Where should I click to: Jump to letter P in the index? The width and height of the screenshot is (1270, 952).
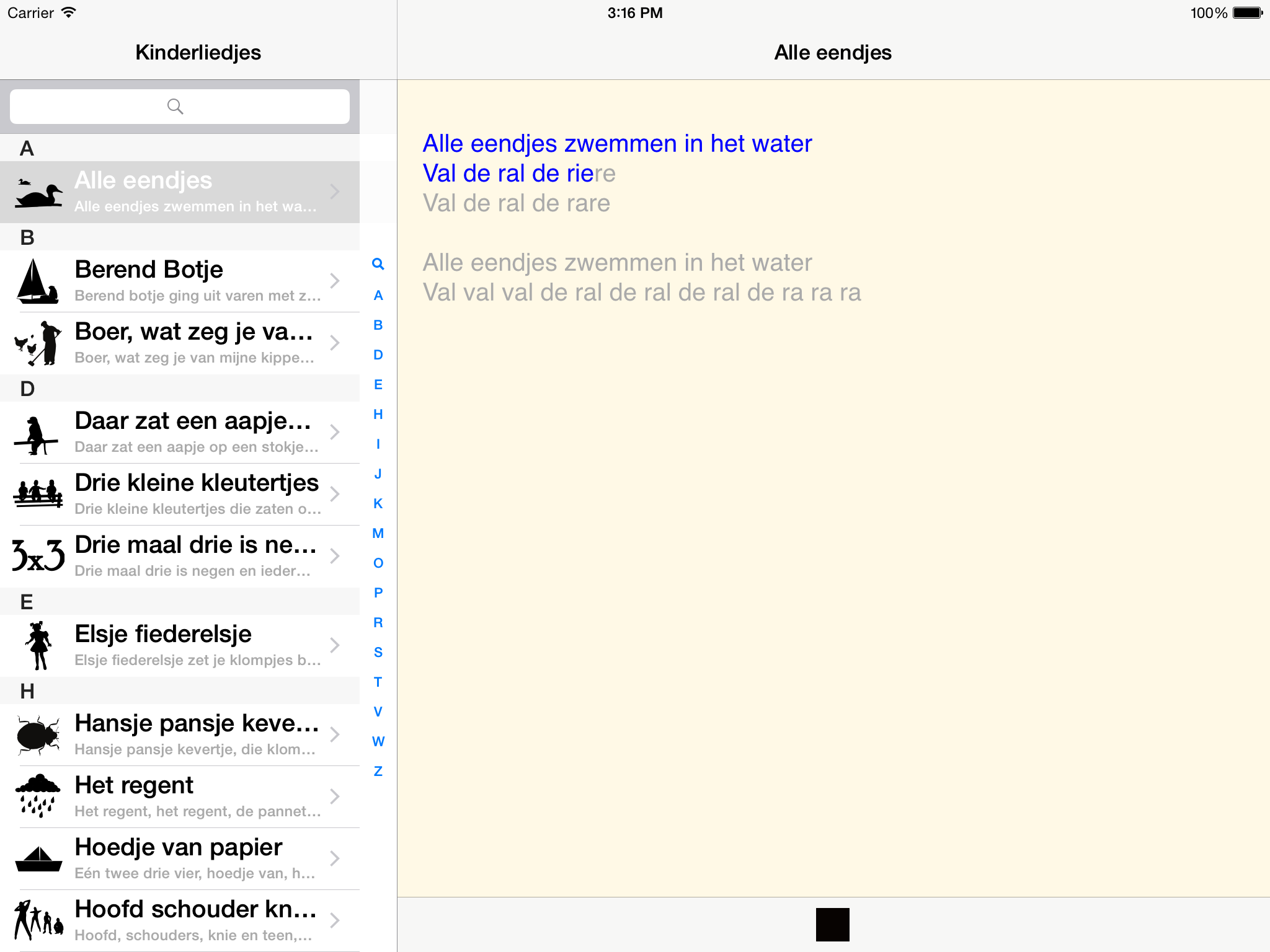point(378,593)
